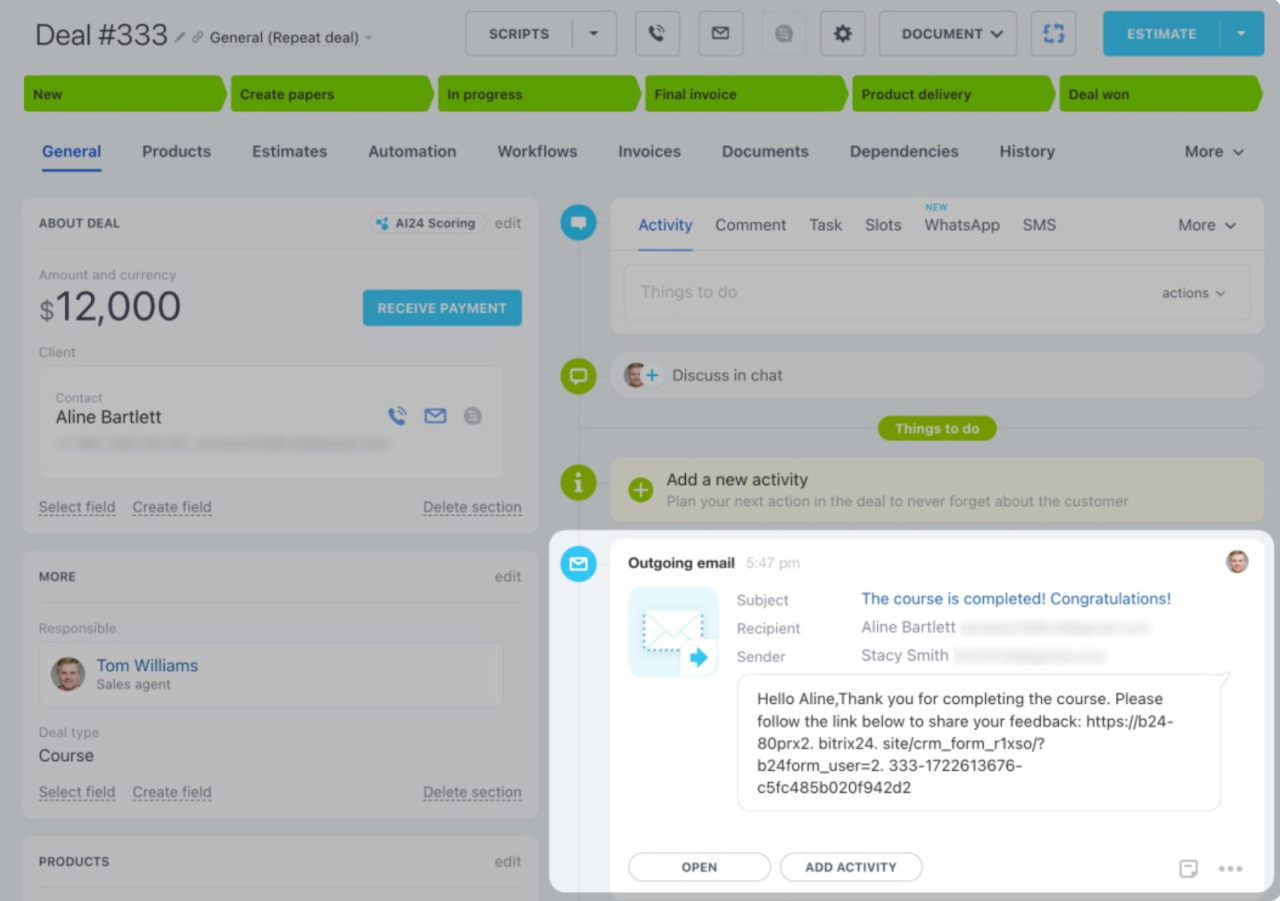The image size is (1280, 901).
Task: Call contact Aline Bartlett via phone icon
Action: click(398, 416)
